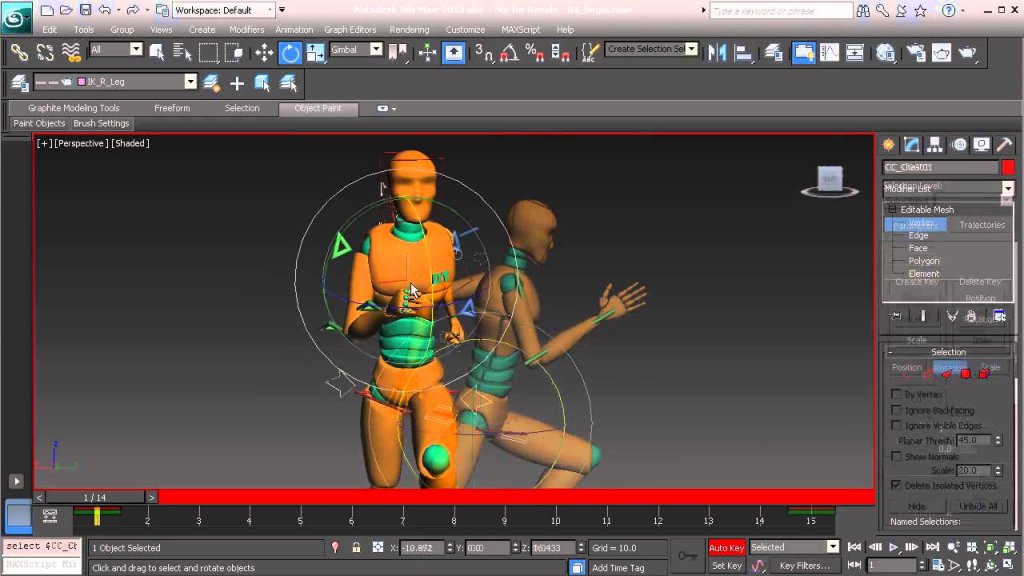Click the Key Filters button
Viewport: 1024px width, 576px height.
click(x=804, y=566)
